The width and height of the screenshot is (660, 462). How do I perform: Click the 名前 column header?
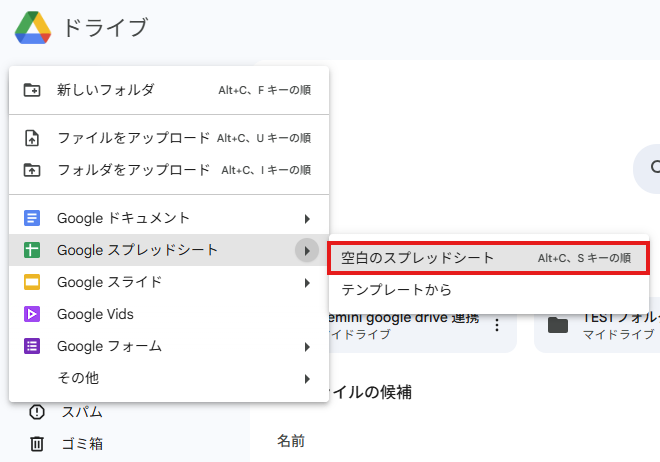[x=291, y=441]
